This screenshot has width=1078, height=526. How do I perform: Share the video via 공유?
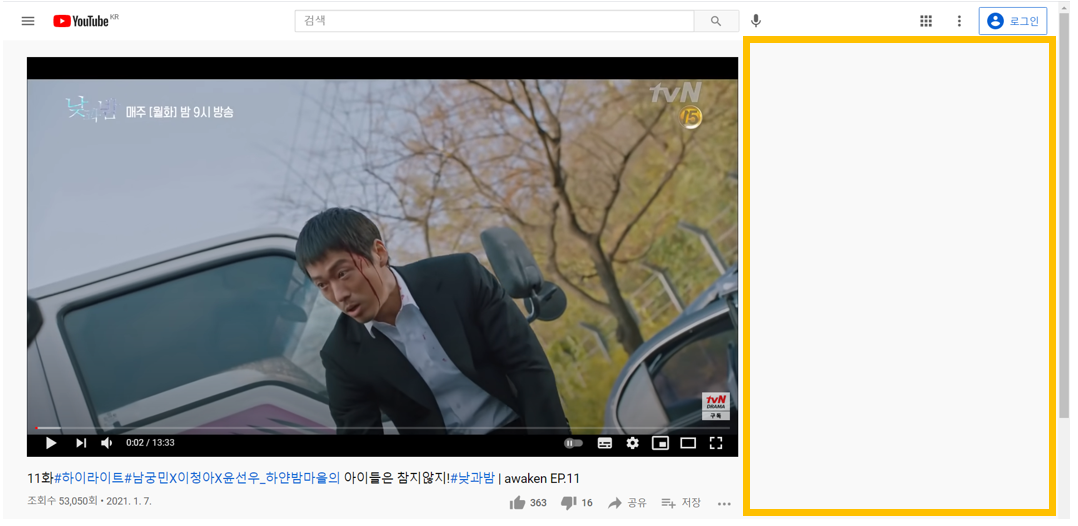point(627,503)
